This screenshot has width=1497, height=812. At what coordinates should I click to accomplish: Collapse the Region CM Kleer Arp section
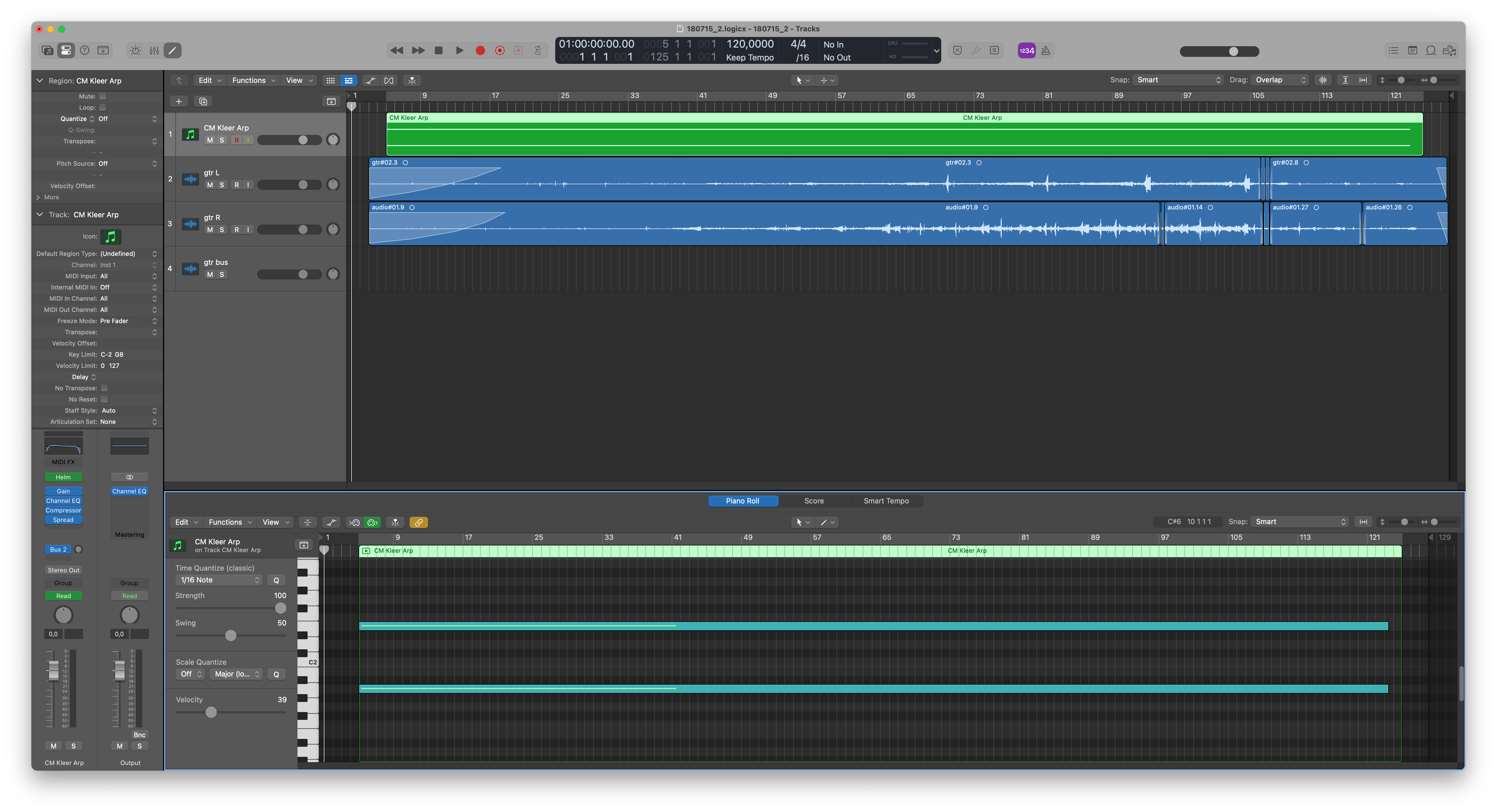coord(39,81)
